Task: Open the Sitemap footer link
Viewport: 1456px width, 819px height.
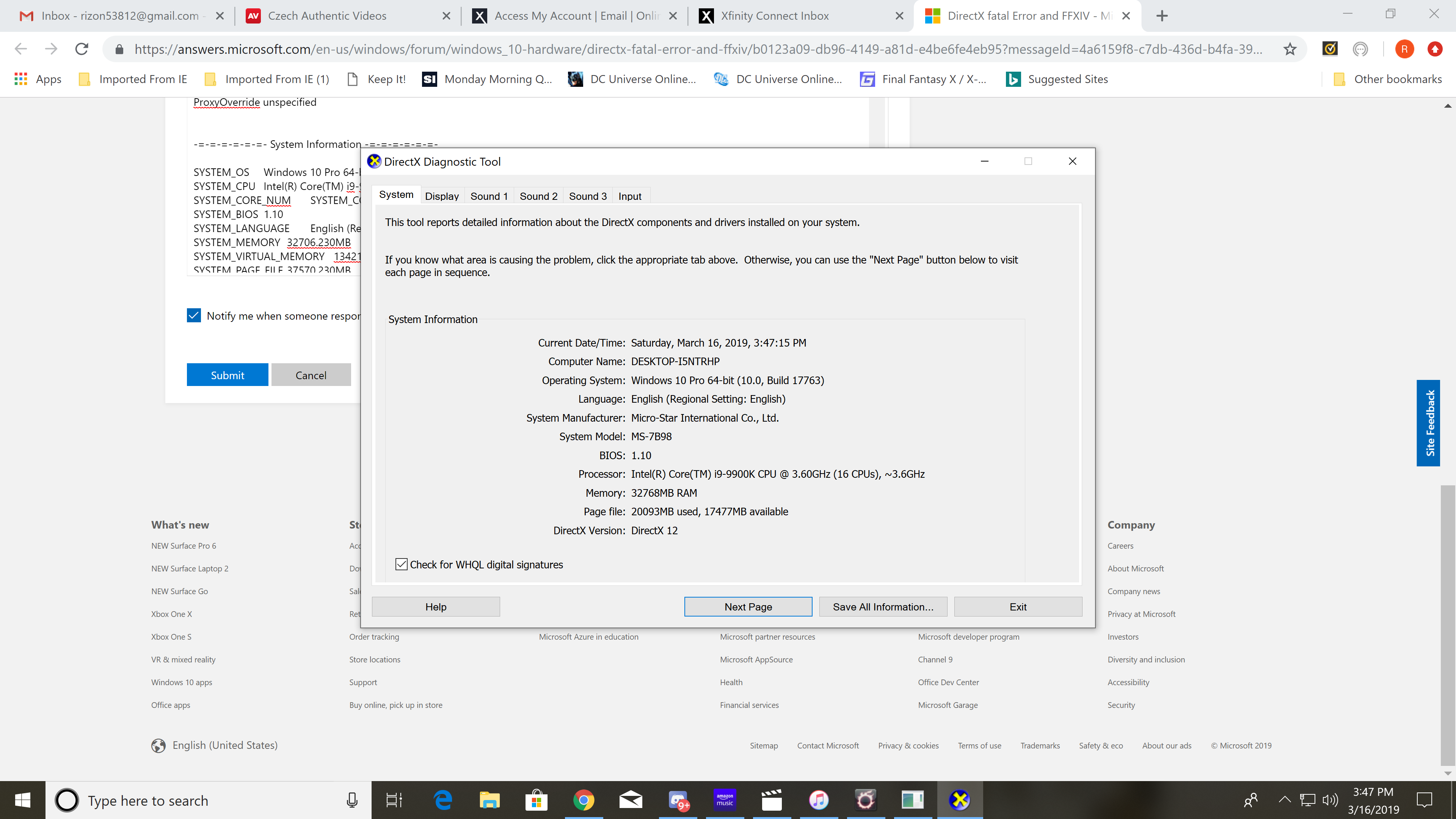Action: pos(764,745)
